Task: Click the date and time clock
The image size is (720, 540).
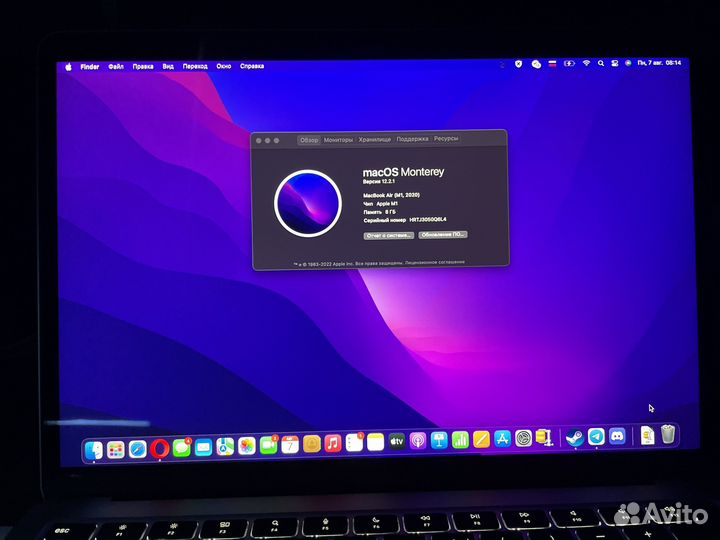Action: pyautogui.click(x=659, y=63)
